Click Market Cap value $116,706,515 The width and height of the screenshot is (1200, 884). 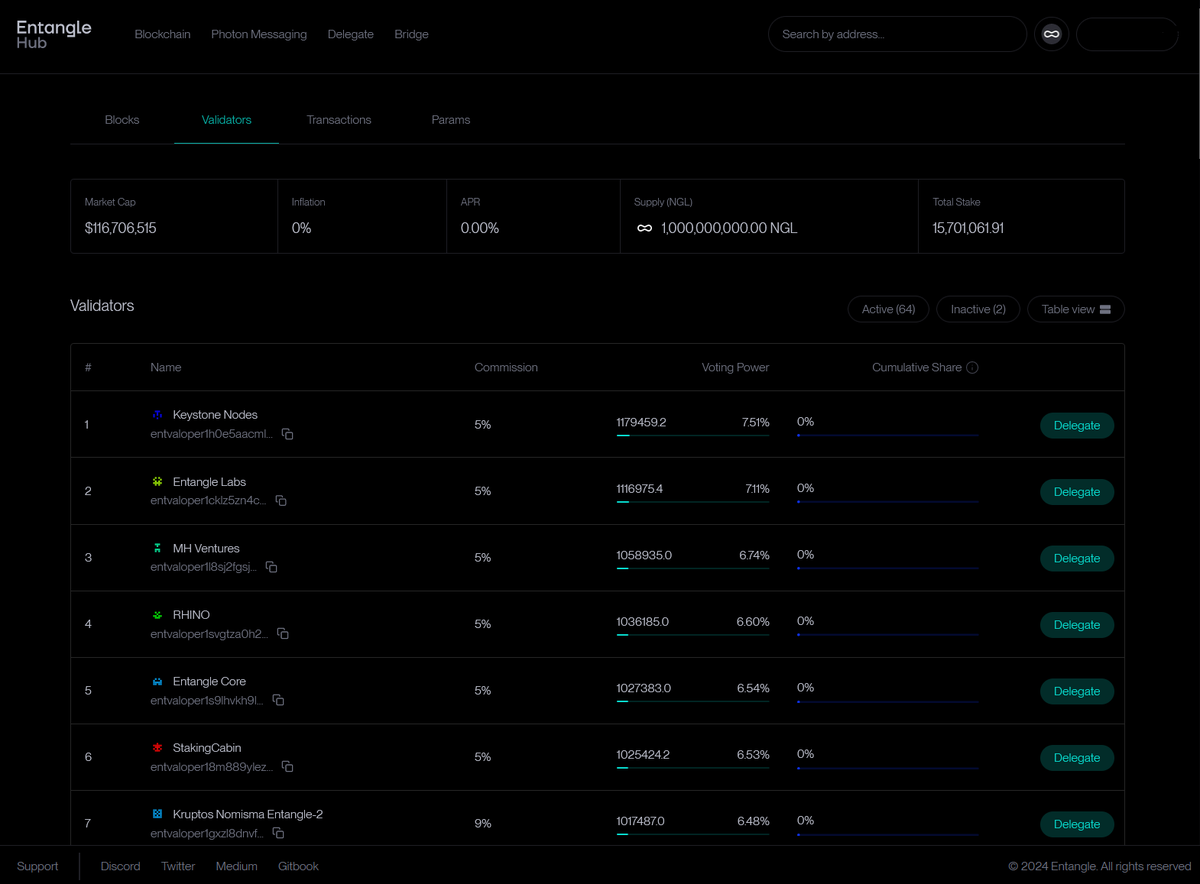click(120, 228)
